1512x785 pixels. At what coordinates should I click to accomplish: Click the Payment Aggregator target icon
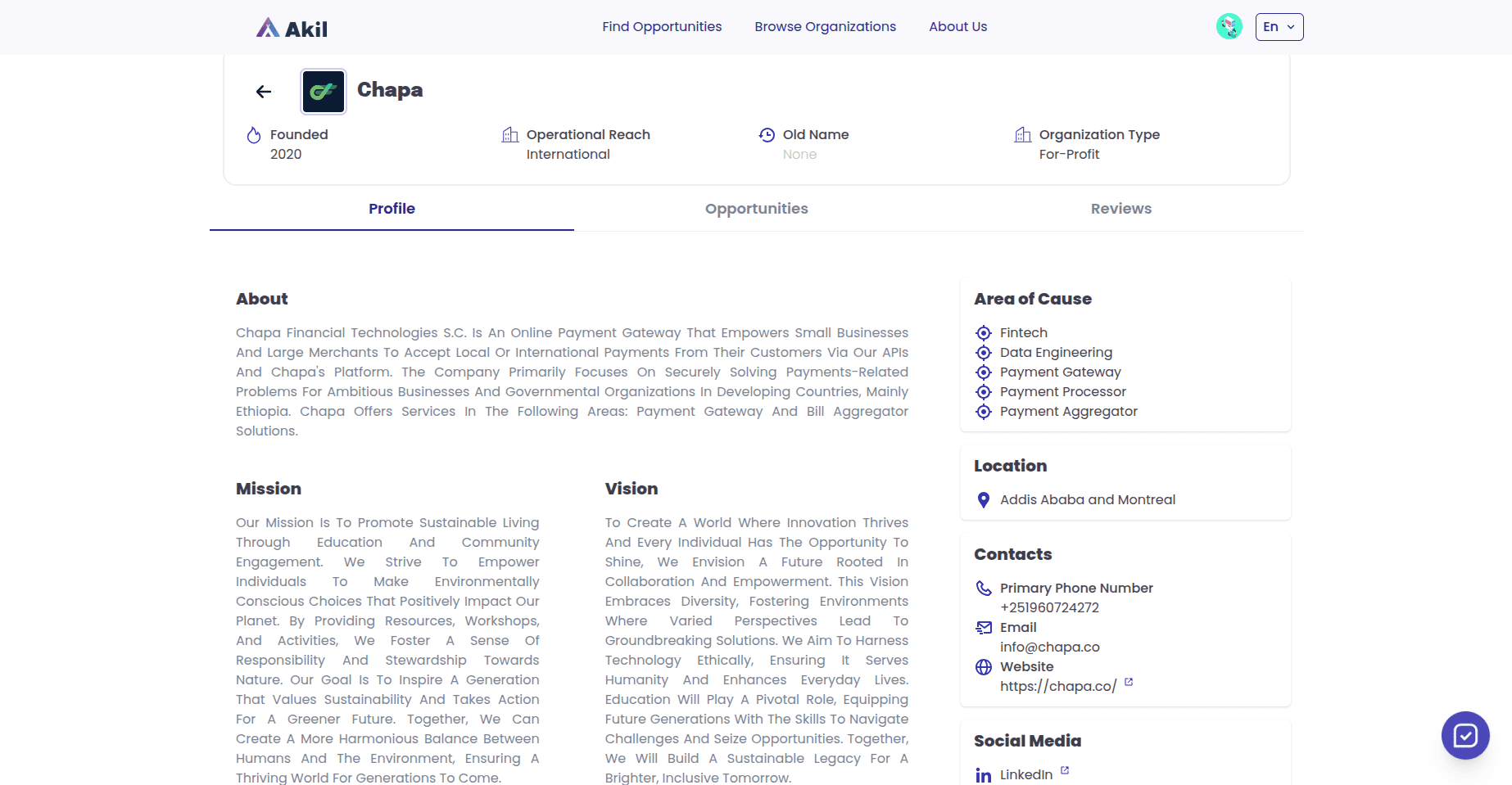click(984, 412)
